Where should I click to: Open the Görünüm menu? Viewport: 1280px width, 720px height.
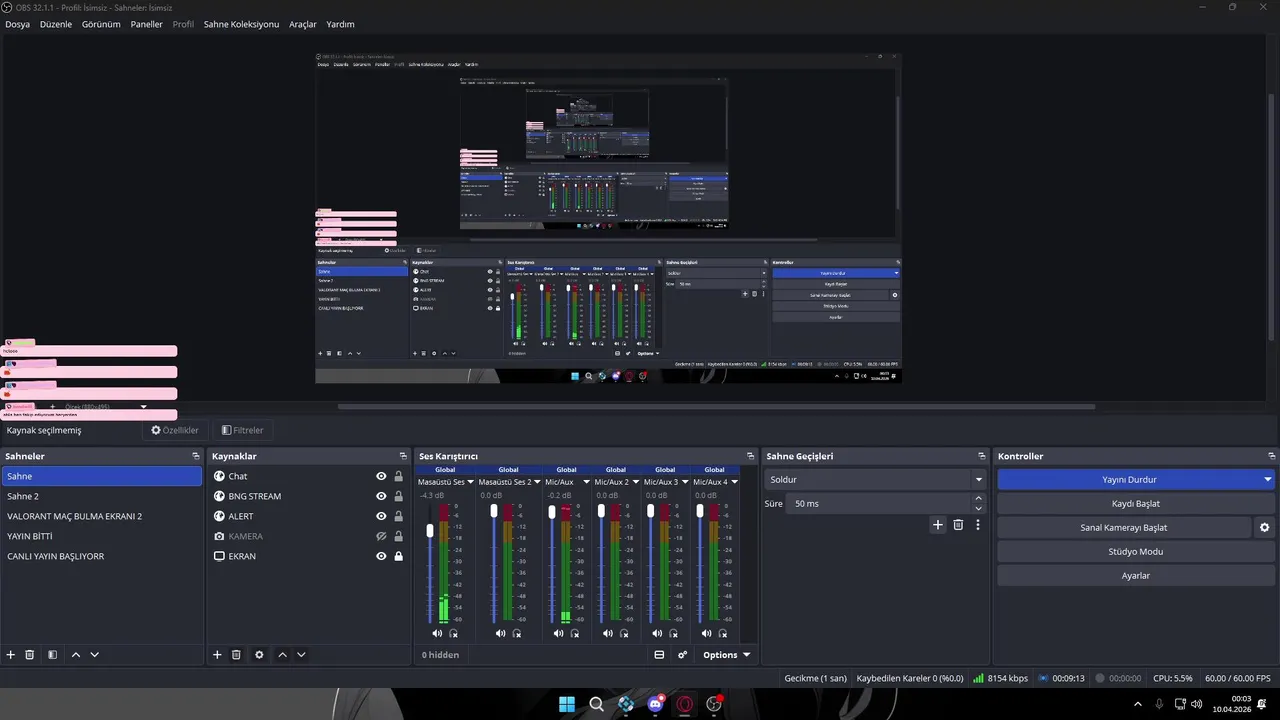101,24
